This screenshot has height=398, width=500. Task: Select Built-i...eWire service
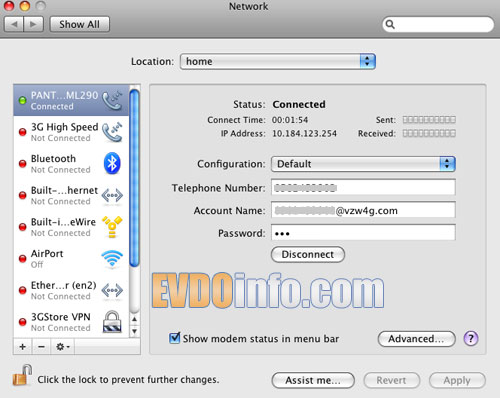71,227
